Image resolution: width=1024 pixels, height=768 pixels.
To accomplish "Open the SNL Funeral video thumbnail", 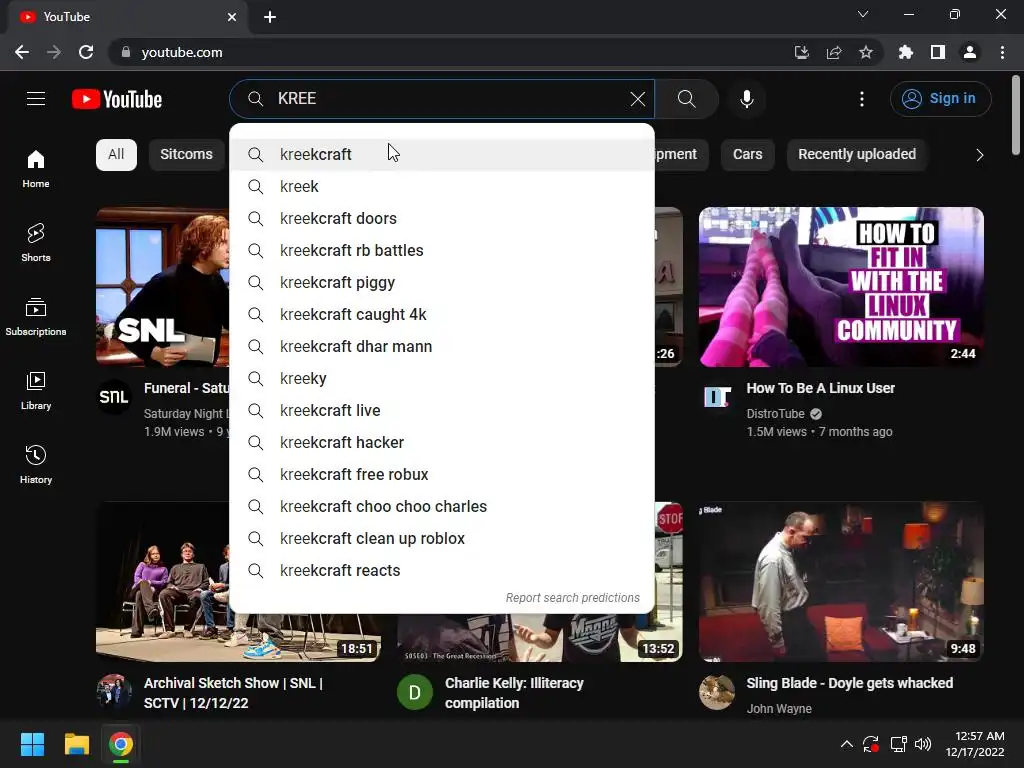I will (x=162, y=287).
